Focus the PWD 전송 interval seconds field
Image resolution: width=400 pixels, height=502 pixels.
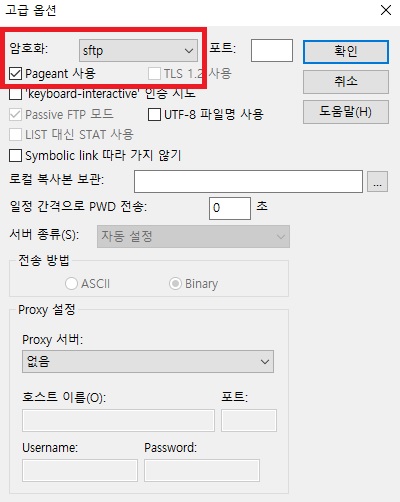click(230, 208)
